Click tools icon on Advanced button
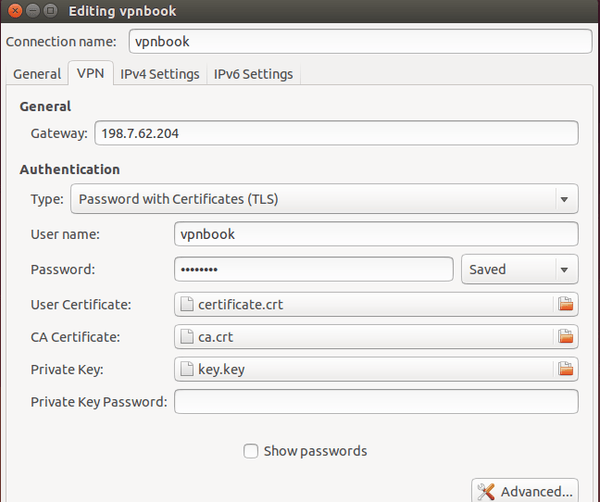 tap(486, 492)
